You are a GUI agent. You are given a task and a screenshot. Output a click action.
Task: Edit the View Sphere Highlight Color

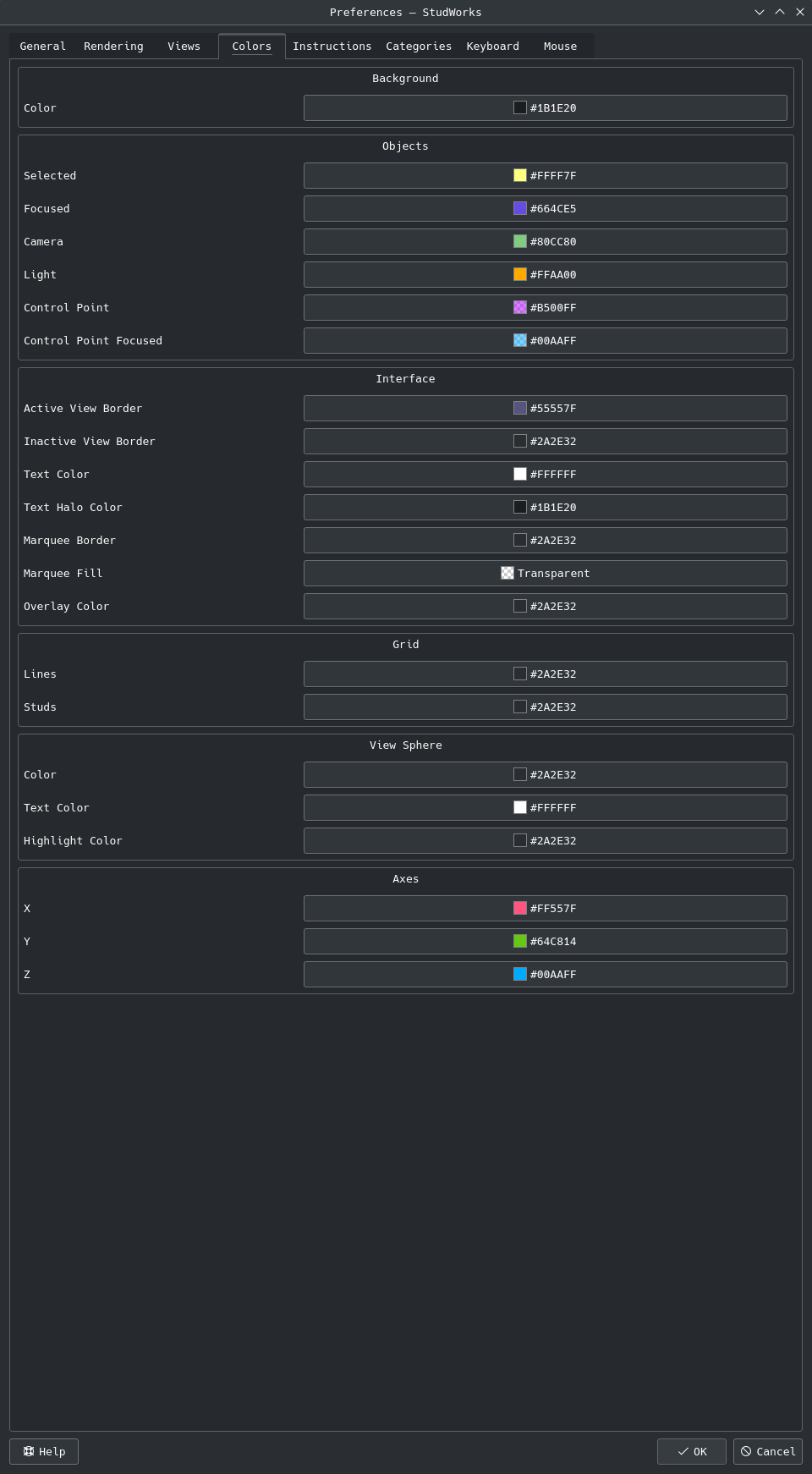coord(546,841)
